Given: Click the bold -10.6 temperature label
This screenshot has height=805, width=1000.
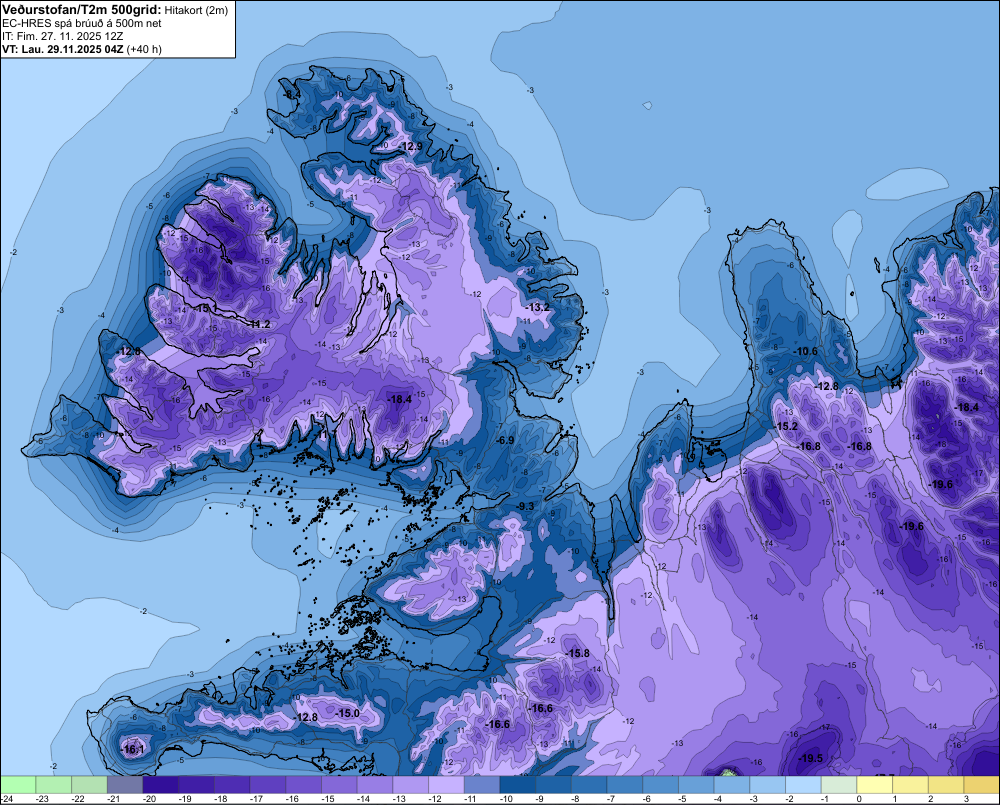Looking at the screenshot, I should pyautogui.click(x=805, y=351).
